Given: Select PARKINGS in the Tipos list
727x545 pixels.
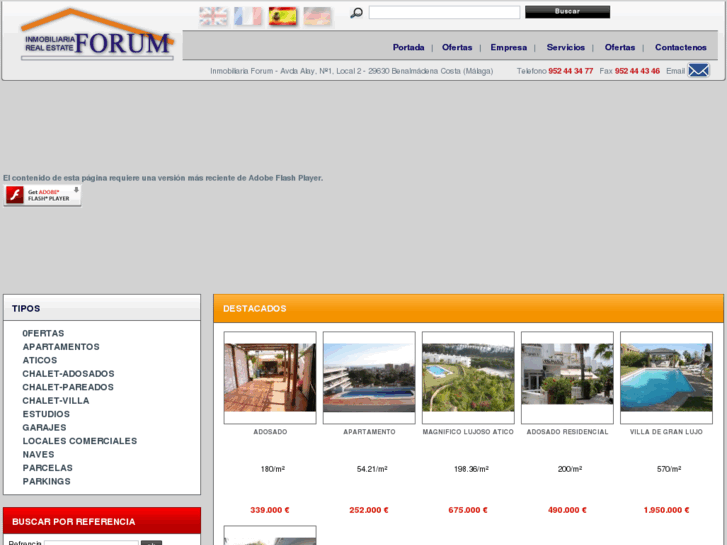Looking at the screenshot, I should [x=46, y=481].
